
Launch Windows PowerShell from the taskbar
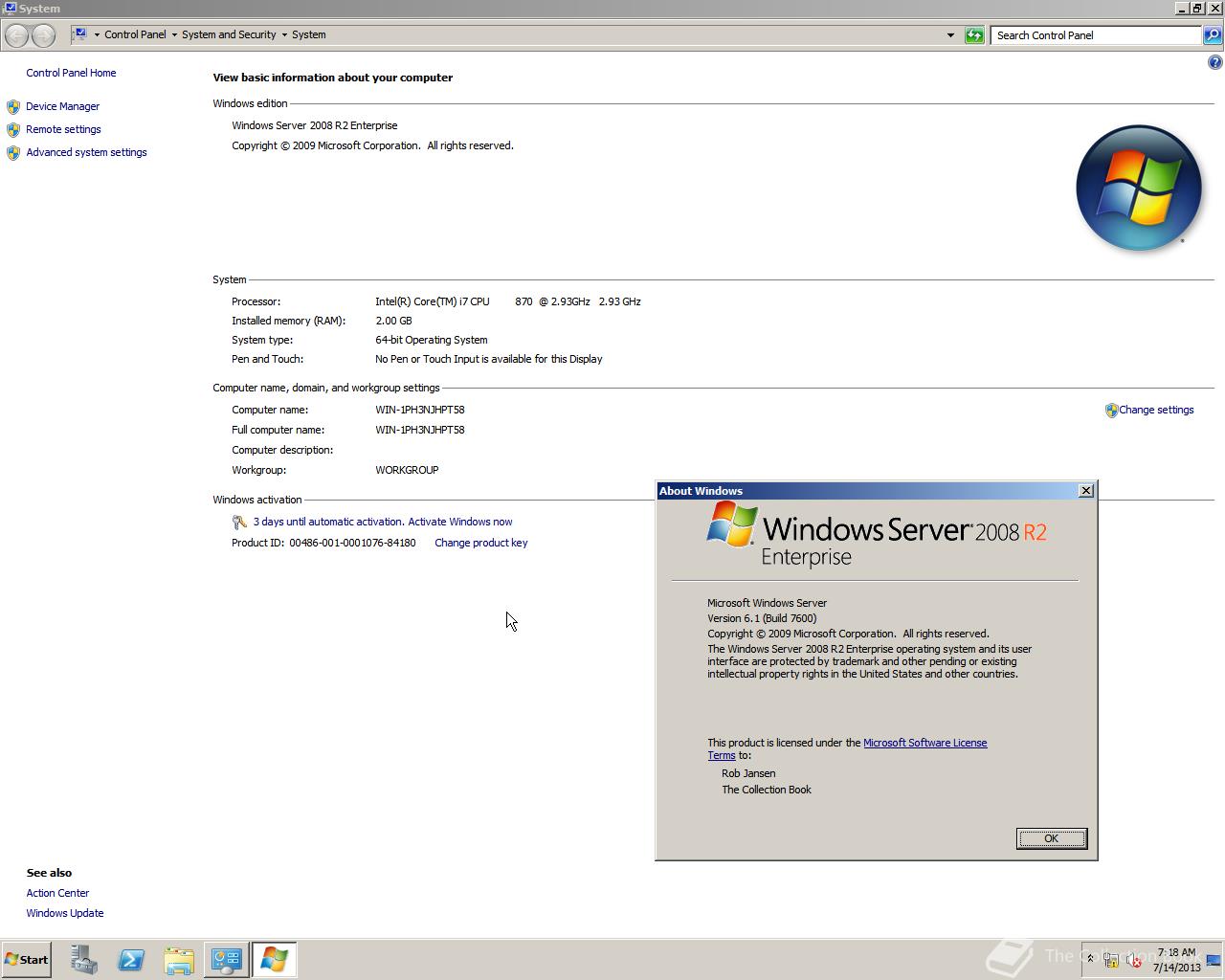pyautogui.click(x=131, y=960)
